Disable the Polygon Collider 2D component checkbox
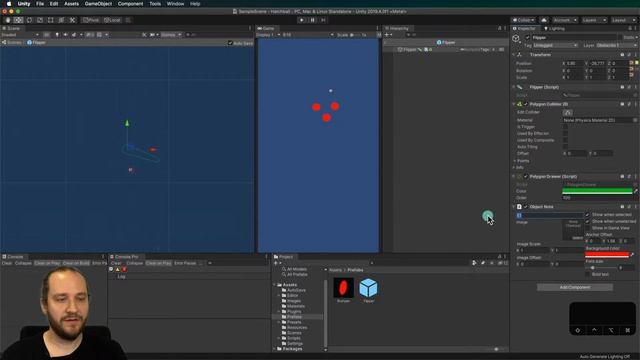Viewport: 640px width, 360px height. coord(526,104)
